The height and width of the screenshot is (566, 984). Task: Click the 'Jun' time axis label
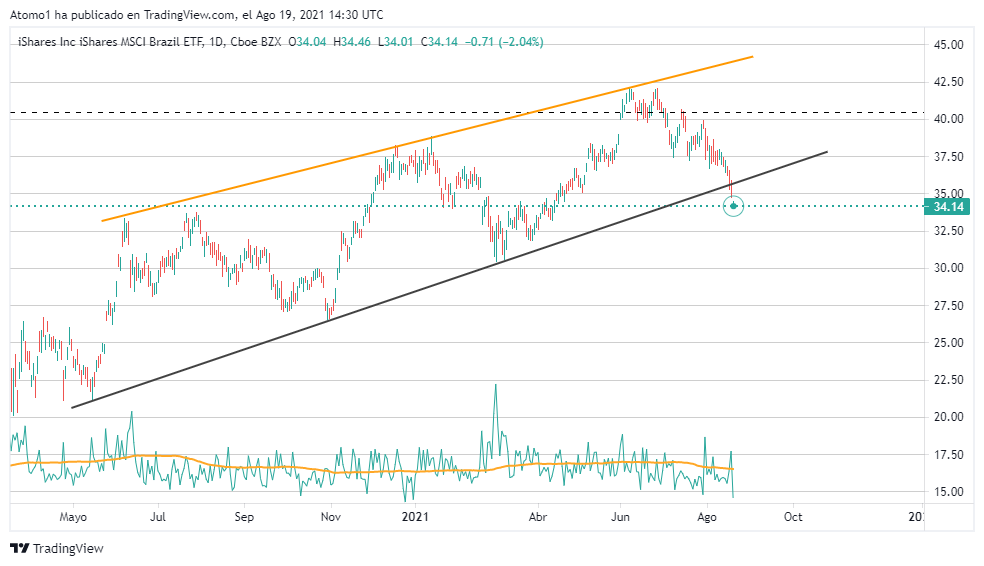tap(621, 517)
